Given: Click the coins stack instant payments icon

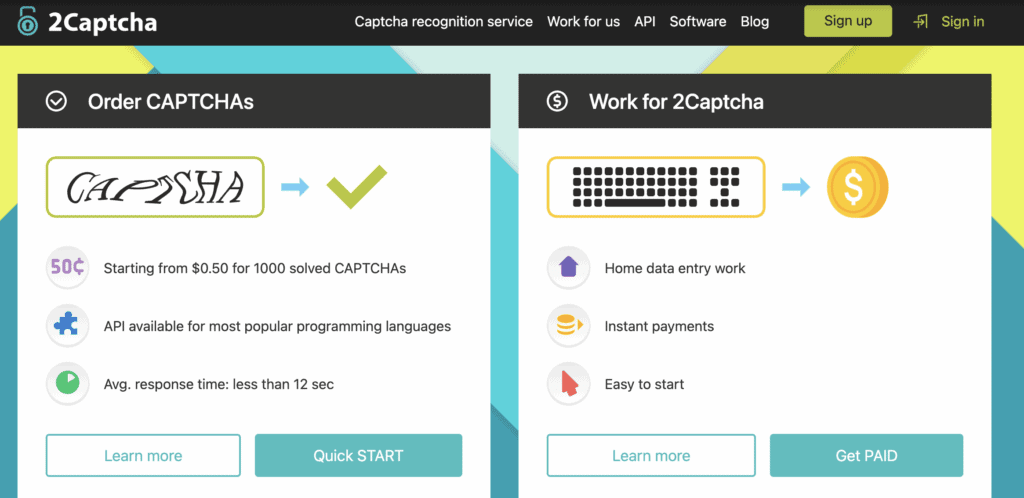Looking at the screenshot, I should (x=568, y=326).
